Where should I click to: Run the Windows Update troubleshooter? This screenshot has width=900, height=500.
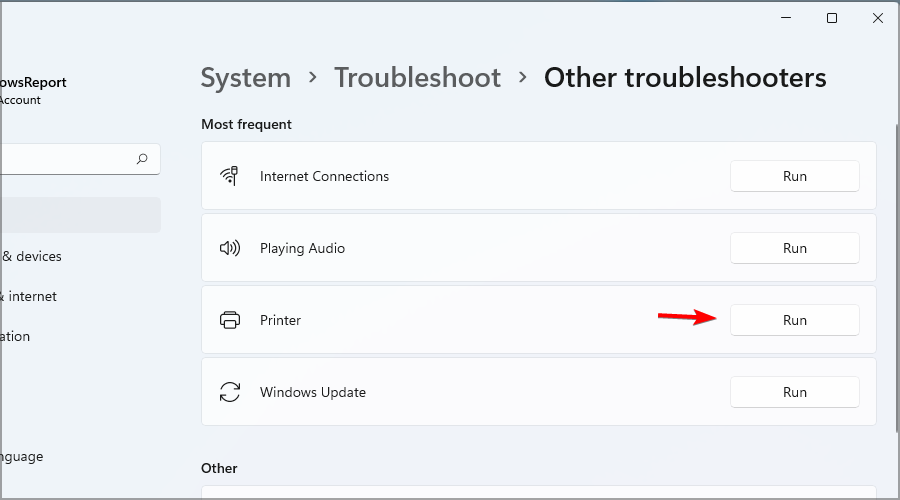tap(794, 392)
